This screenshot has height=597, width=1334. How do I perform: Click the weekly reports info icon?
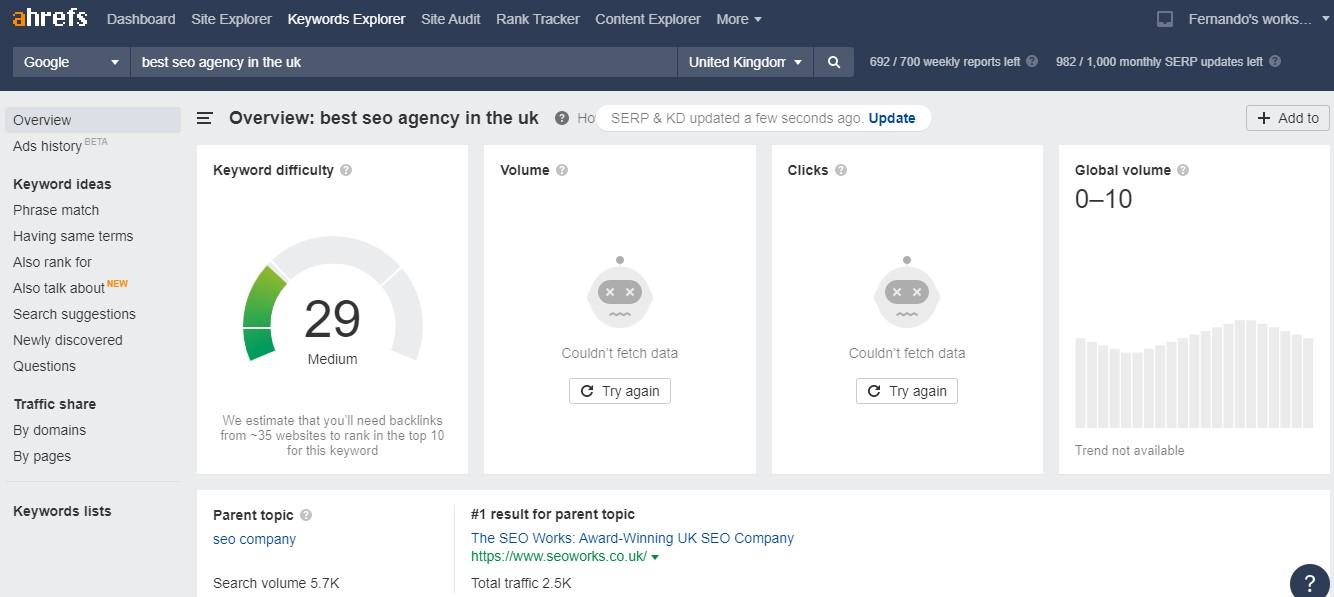click(x=1032, y=62)
